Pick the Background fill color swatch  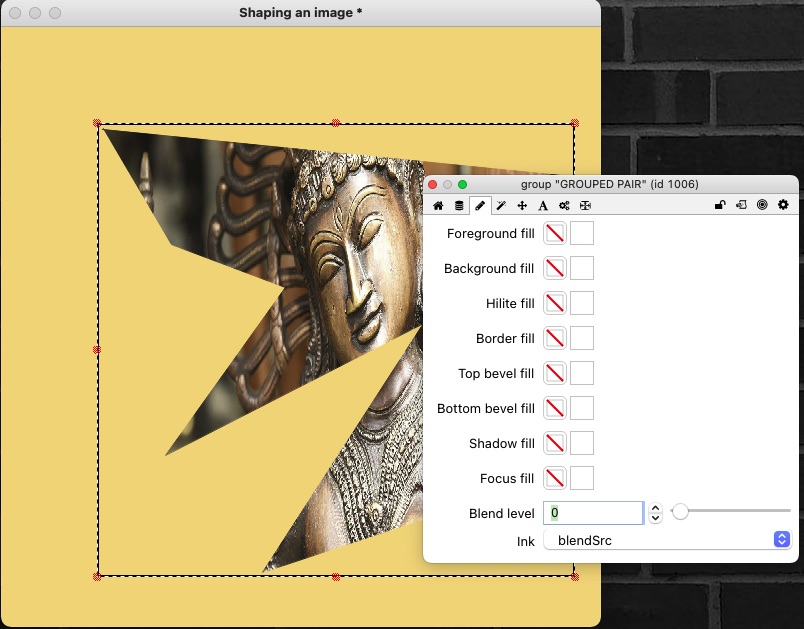point(582,269)
